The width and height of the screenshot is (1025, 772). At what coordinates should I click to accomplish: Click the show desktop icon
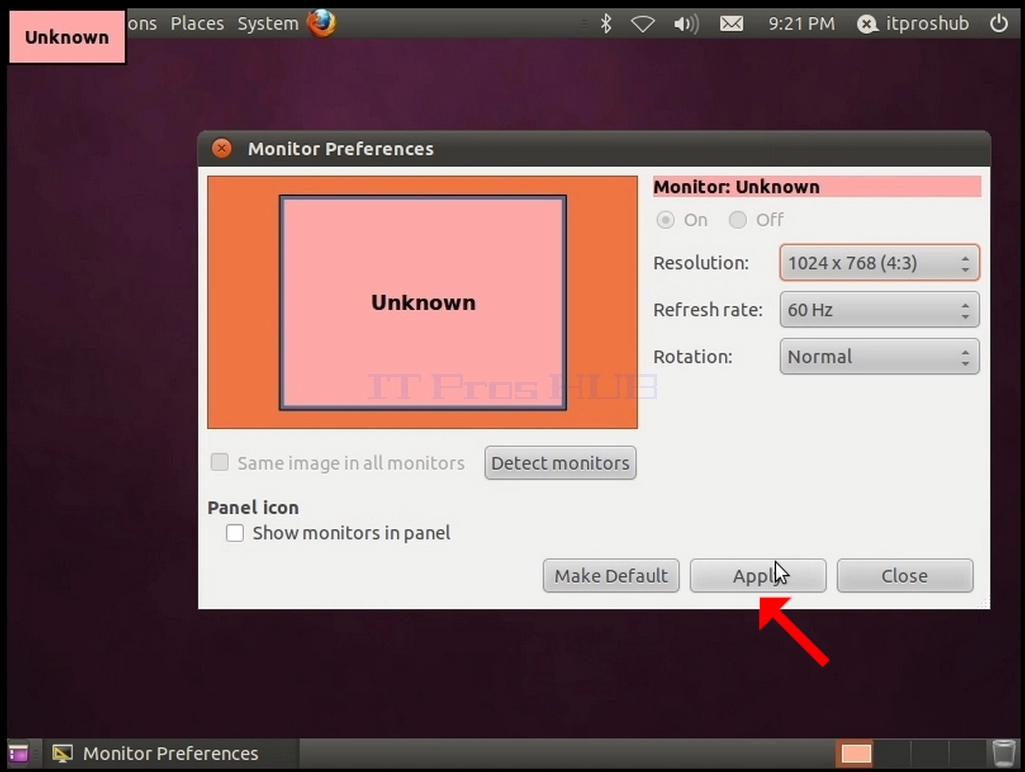(18, 753)
